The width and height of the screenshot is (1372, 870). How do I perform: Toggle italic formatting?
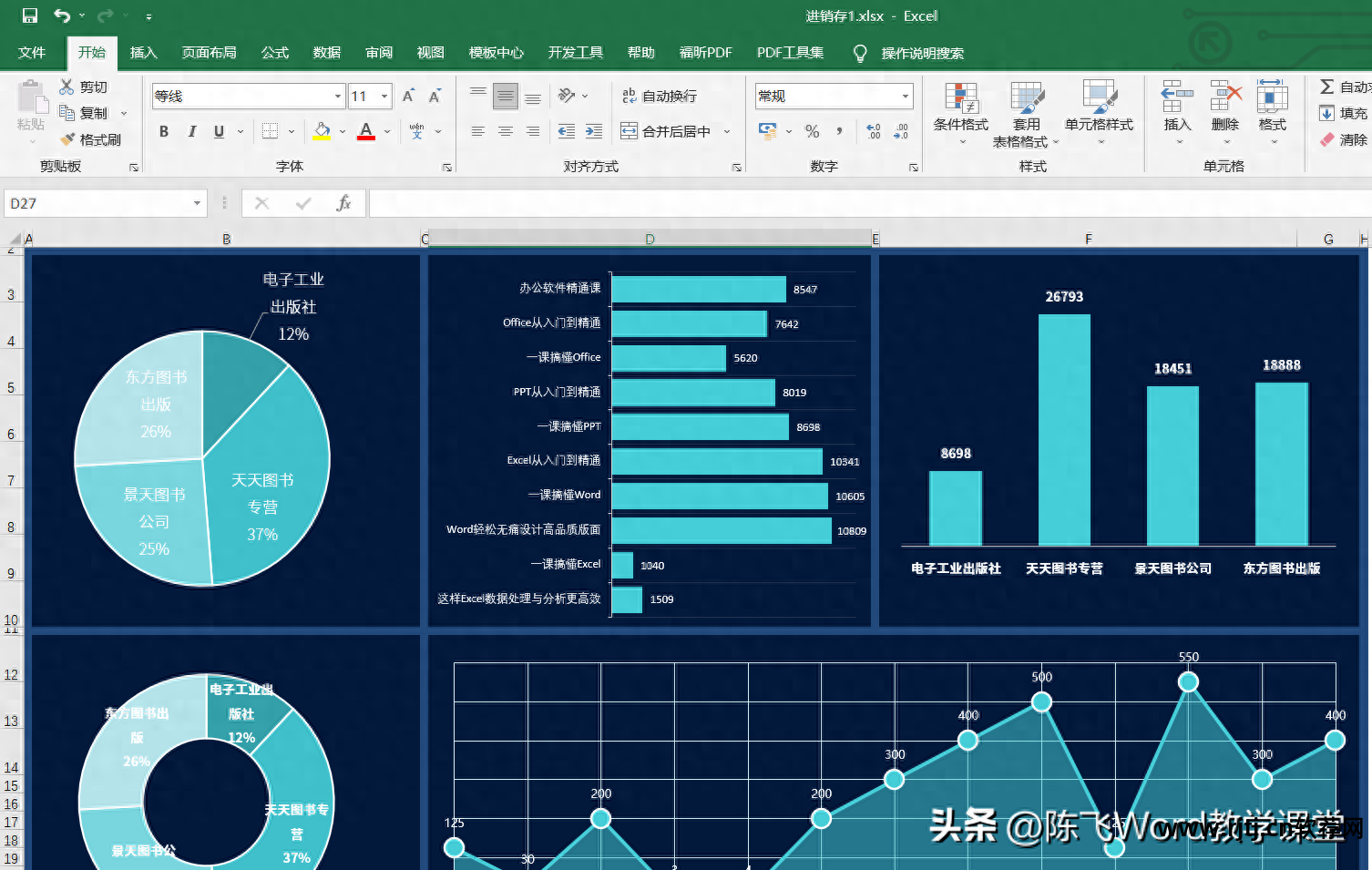(x=191, y=131)
